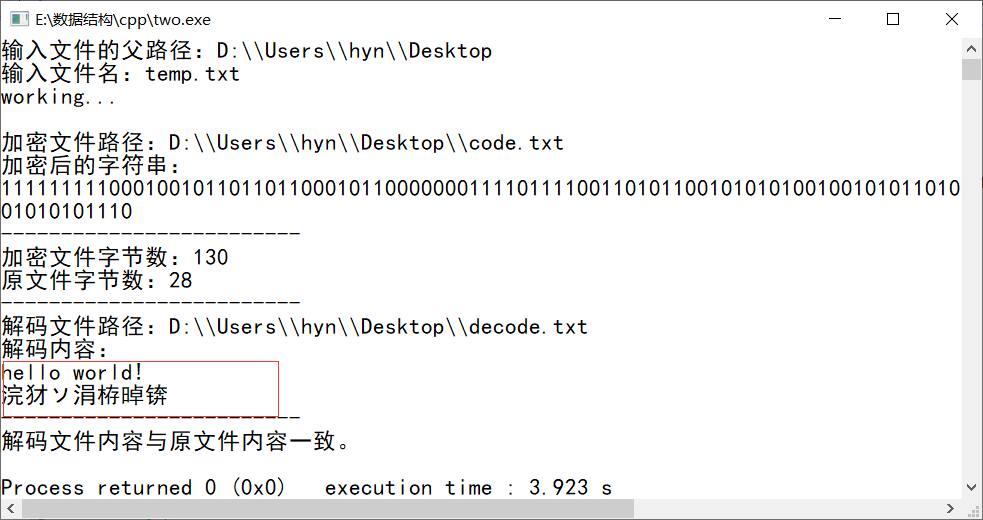983x520 pixels.
Task: Click the title bar text E:\数据结构\cpp\two.exe
Action: point(123,19)
